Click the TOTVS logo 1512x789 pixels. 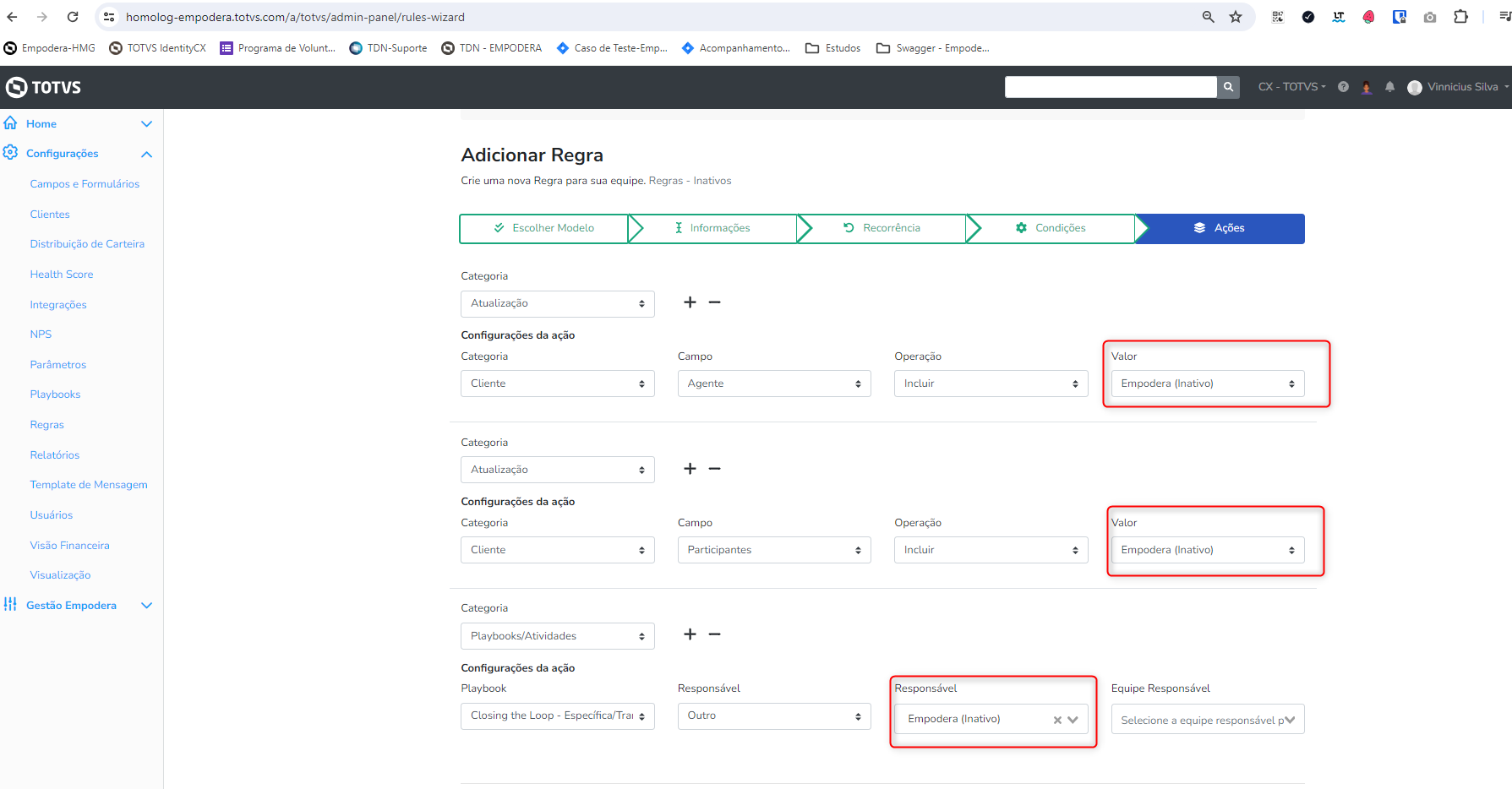coord(44,87)
